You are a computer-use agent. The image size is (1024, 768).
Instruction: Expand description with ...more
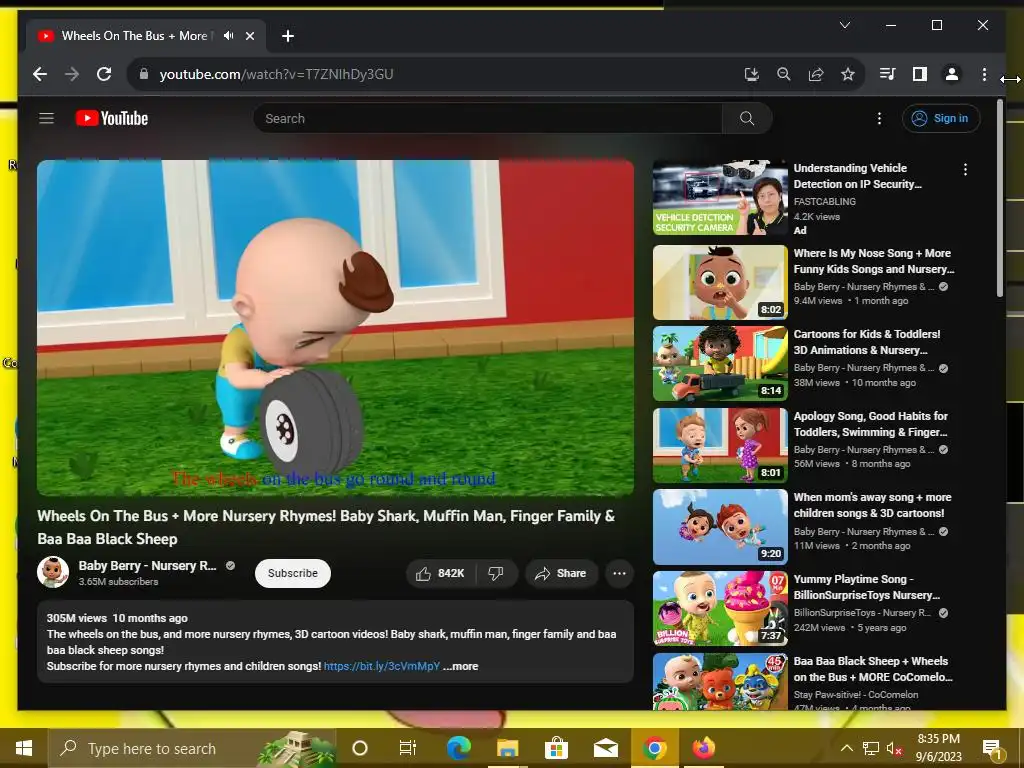[x=460, y=666]
